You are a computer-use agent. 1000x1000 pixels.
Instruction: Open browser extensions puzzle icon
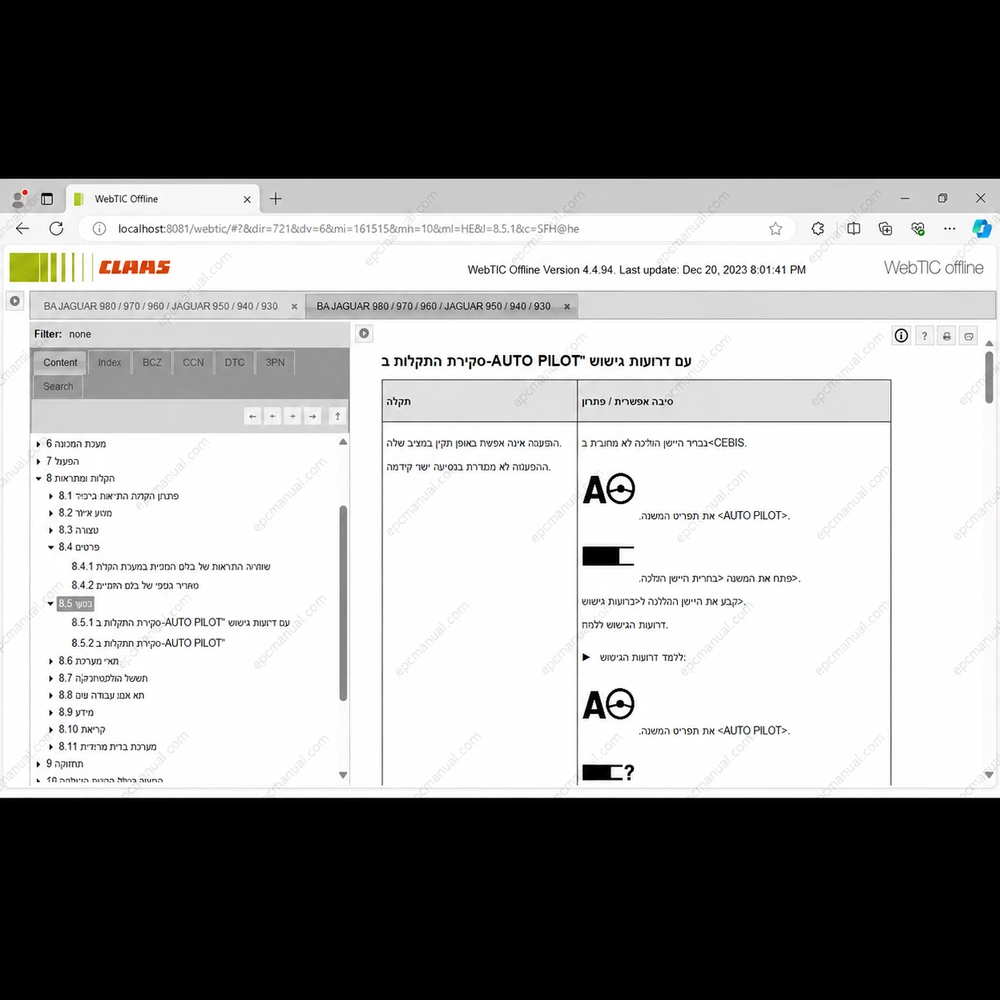pos(818,228)
